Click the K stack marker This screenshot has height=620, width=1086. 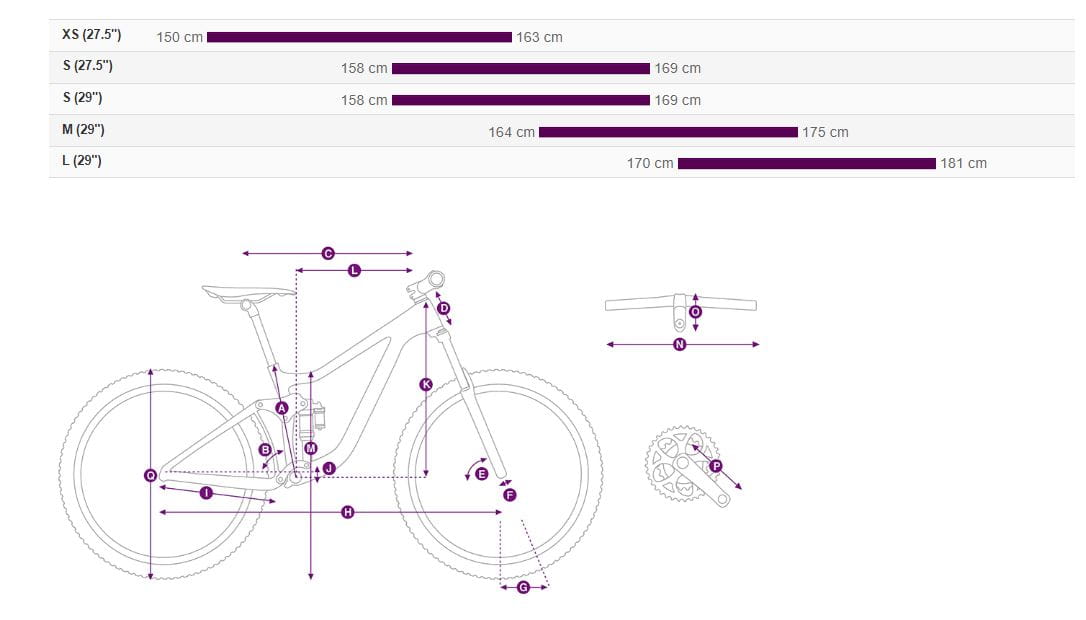[426, 384]
